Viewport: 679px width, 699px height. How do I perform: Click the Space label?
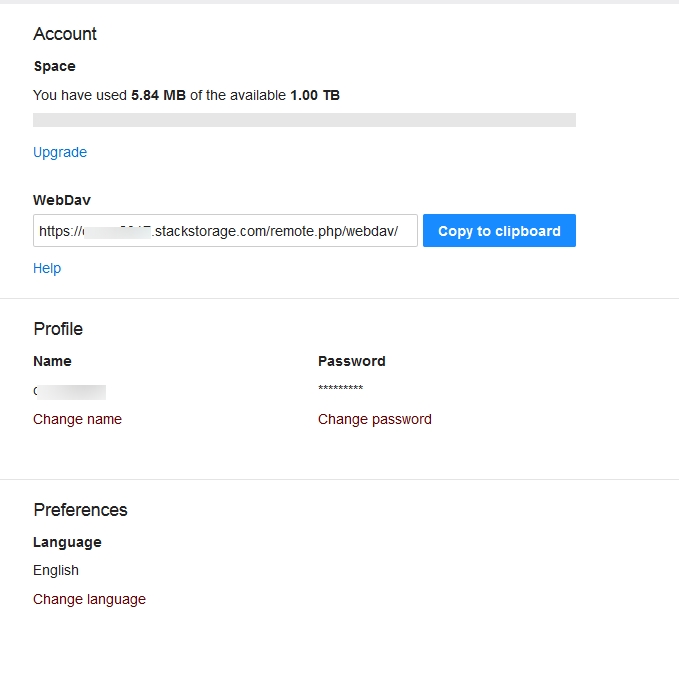tap(54, 66)
